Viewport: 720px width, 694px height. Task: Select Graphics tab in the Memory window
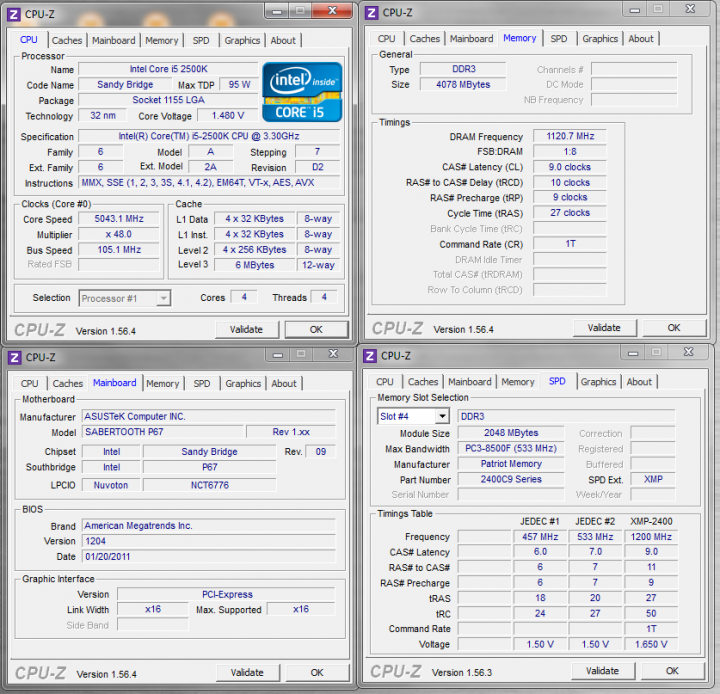click(x=600, y=39)
